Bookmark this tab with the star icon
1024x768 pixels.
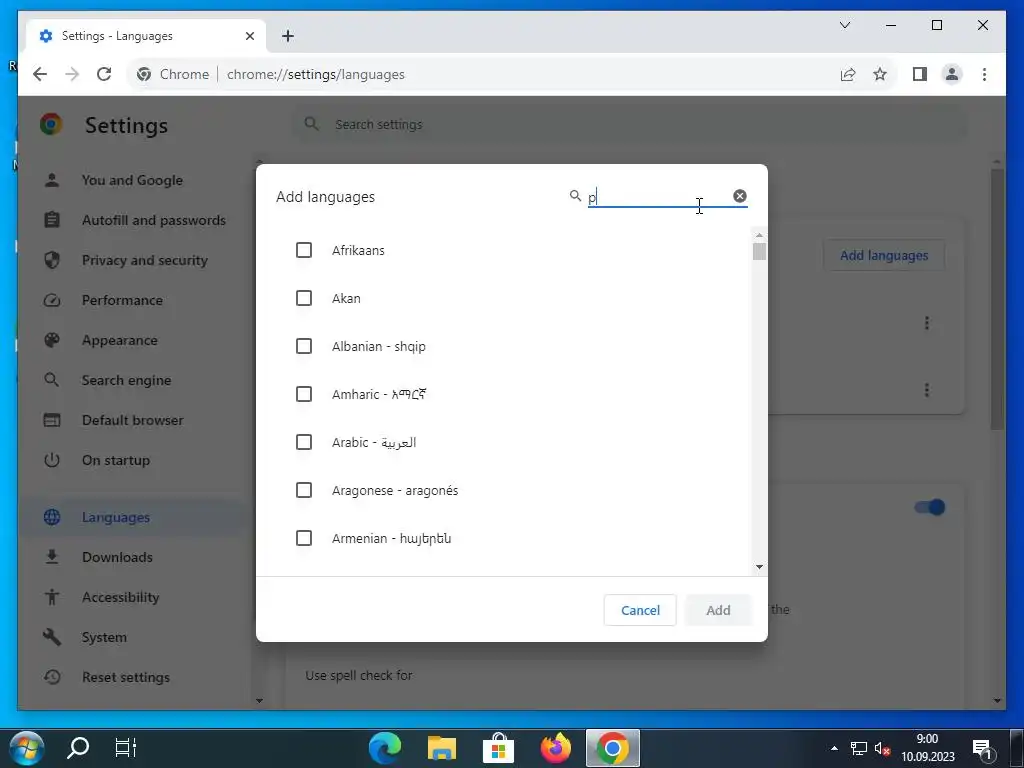880,74
